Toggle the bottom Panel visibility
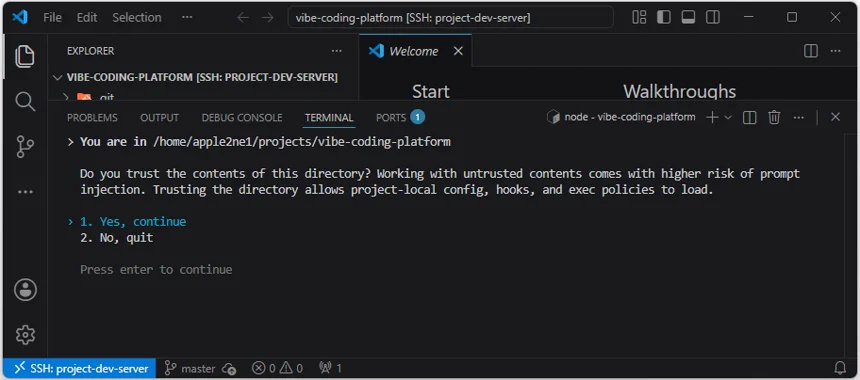This screenshot has width=860, height=380. pyautogui.click(x=688, y=18)
